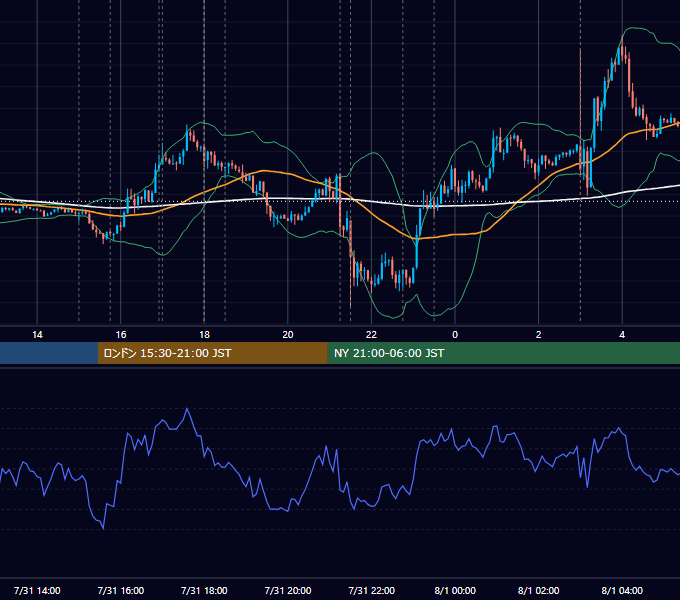The width and height of the screenshot is (680, 600).
Task: Click the 7/31 22:00 time label
Action: [372, 590]
